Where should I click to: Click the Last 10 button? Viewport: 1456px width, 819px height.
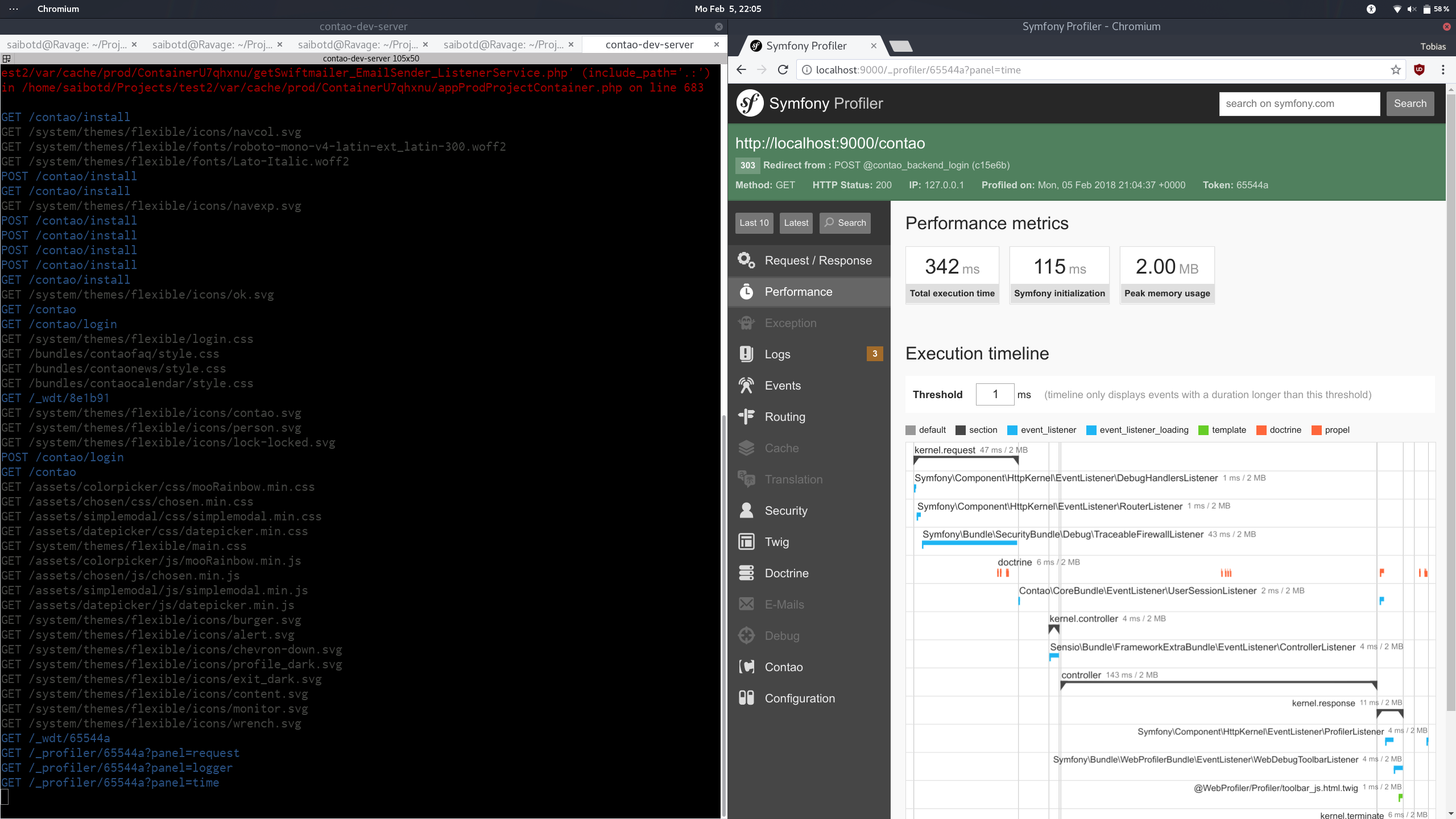[754, 223]
